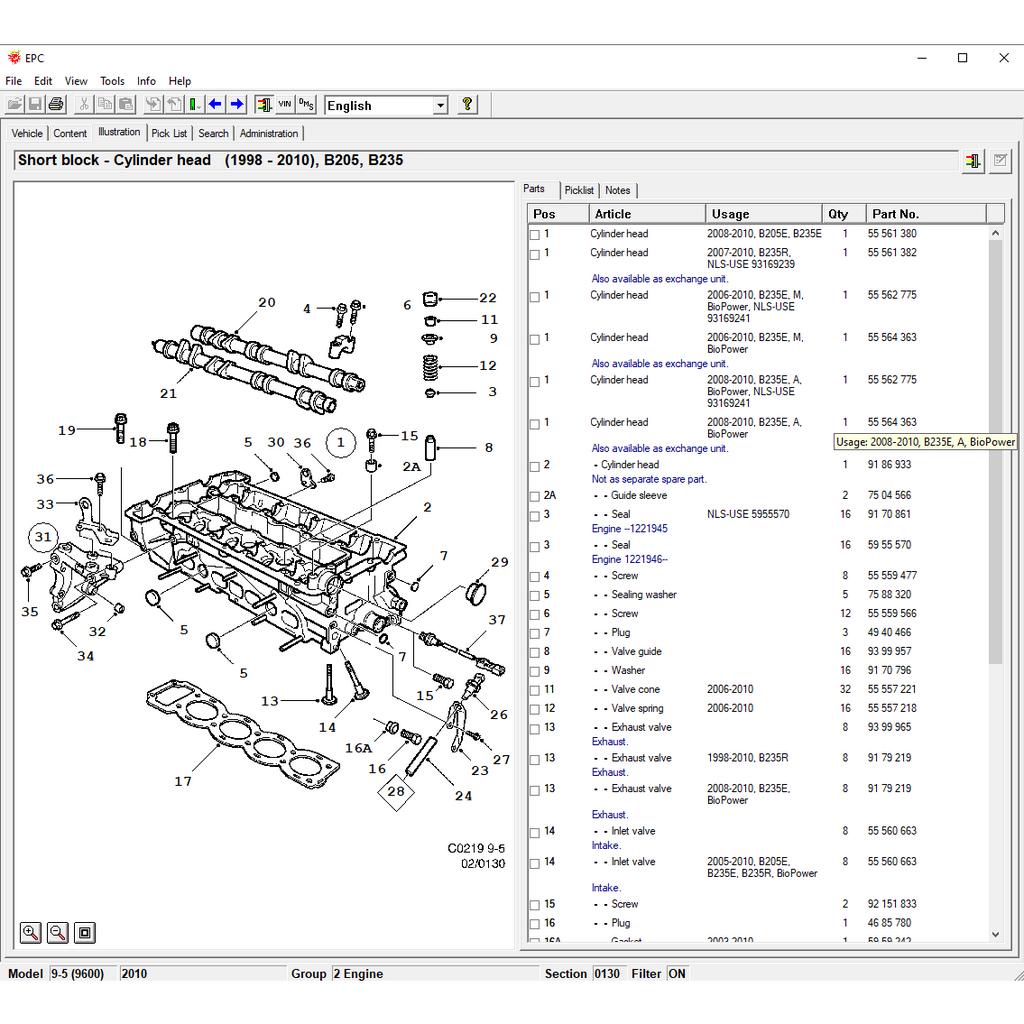Click the scroll down arrow of parts list
1024x1024 pixels.
click(994, 934)
